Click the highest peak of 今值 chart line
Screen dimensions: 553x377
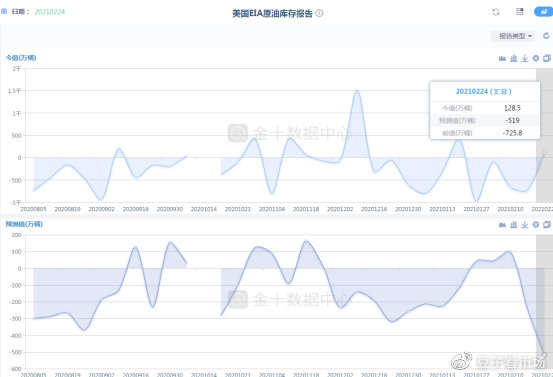pyautogui.click(x=357, y=91)
